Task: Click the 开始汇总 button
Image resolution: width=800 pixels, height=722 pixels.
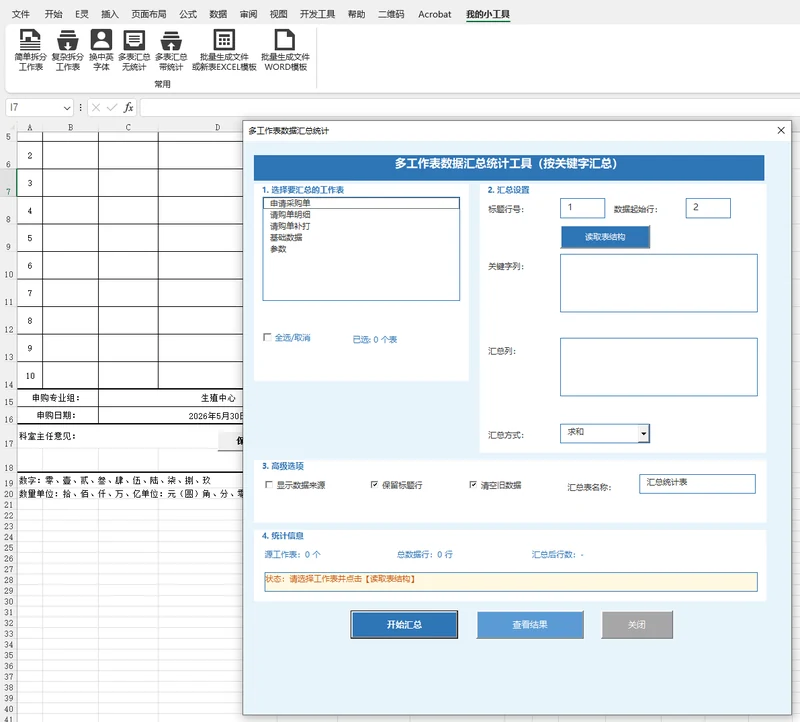Action: click(404, 625)
